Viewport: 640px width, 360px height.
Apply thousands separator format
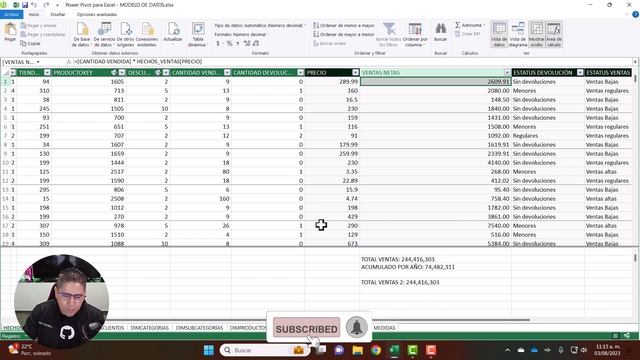(238, 43)
